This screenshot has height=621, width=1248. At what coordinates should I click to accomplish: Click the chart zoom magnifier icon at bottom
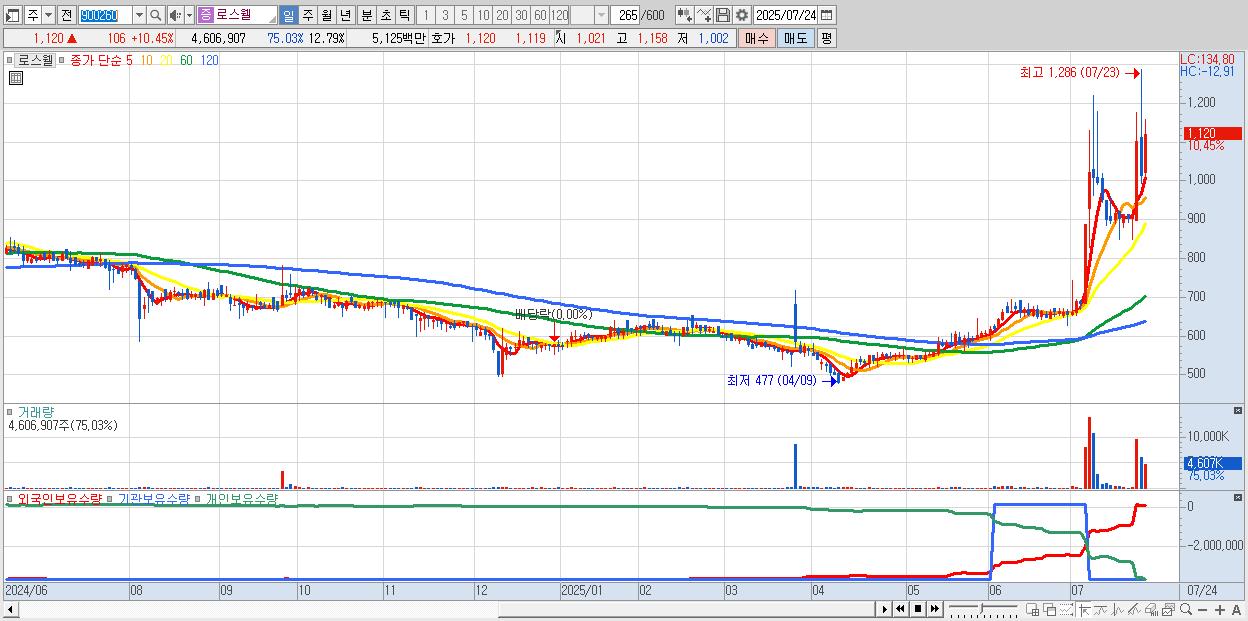1186,609
